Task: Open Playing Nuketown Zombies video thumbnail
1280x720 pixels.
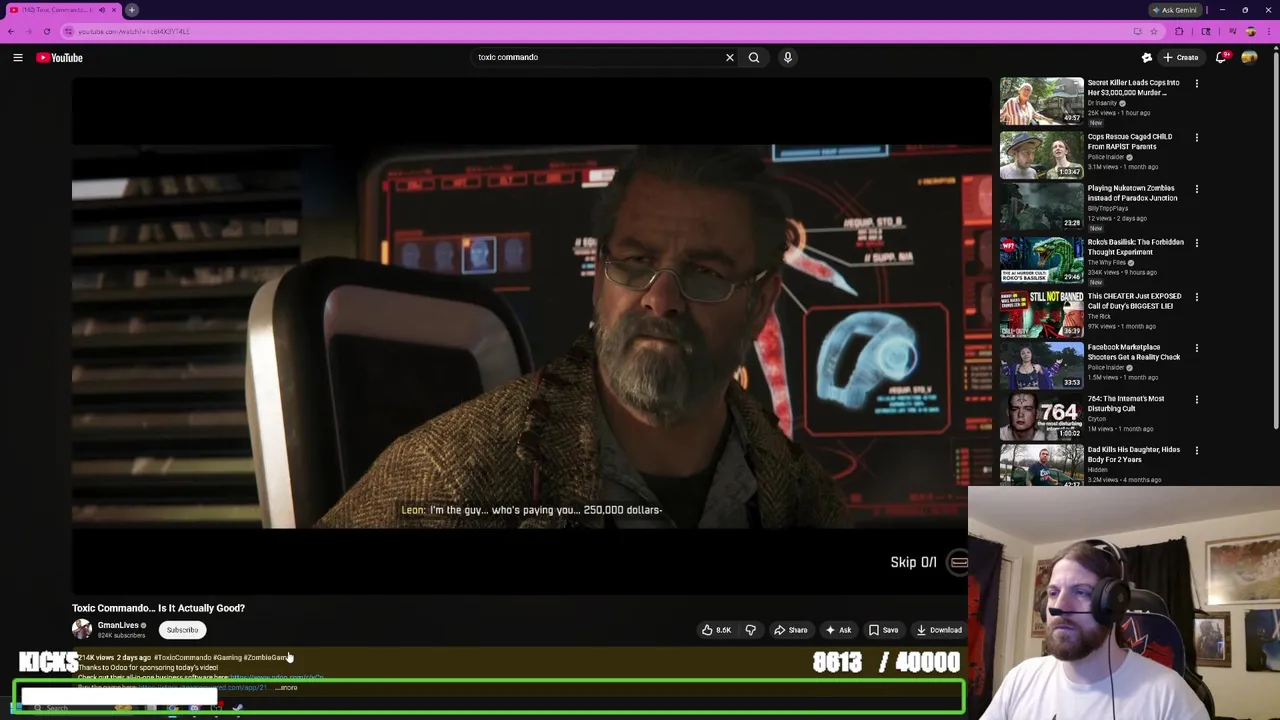Action: coord(1041,206)
